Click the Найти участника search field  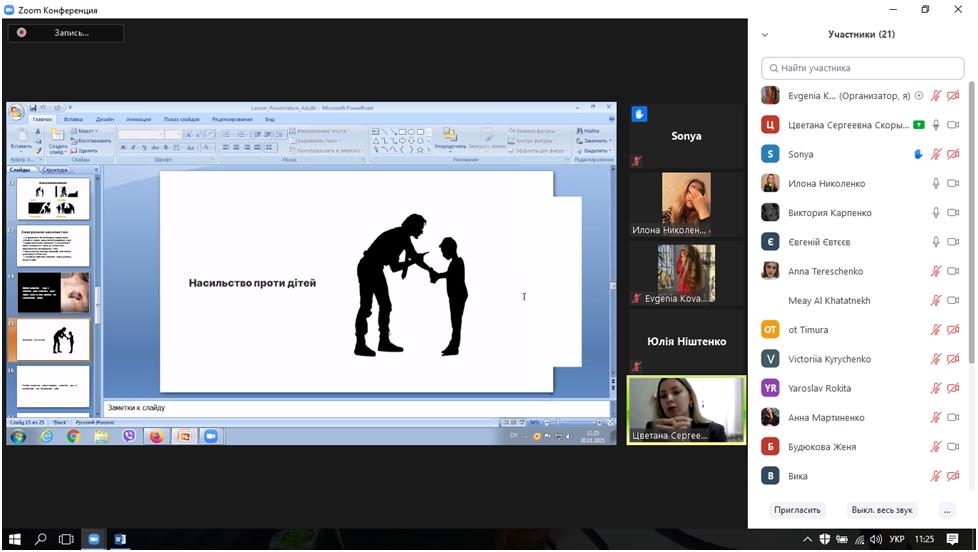click(862, 68)
